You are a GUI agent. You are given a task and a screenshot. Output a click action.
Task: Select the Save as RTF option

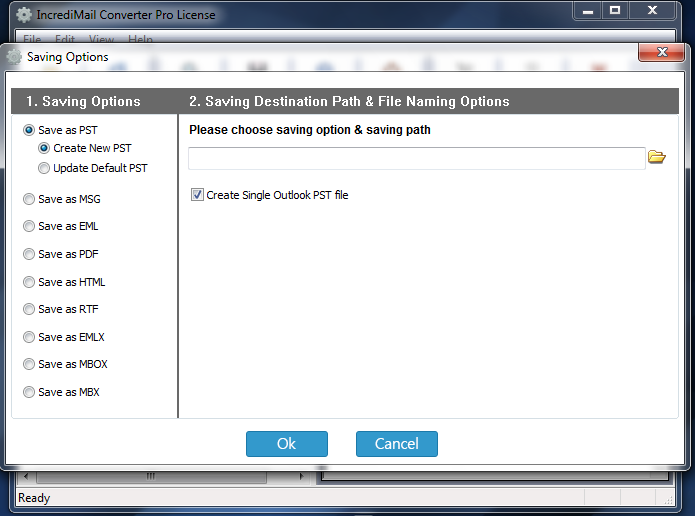pyautogui.click(x=29, y=309)
